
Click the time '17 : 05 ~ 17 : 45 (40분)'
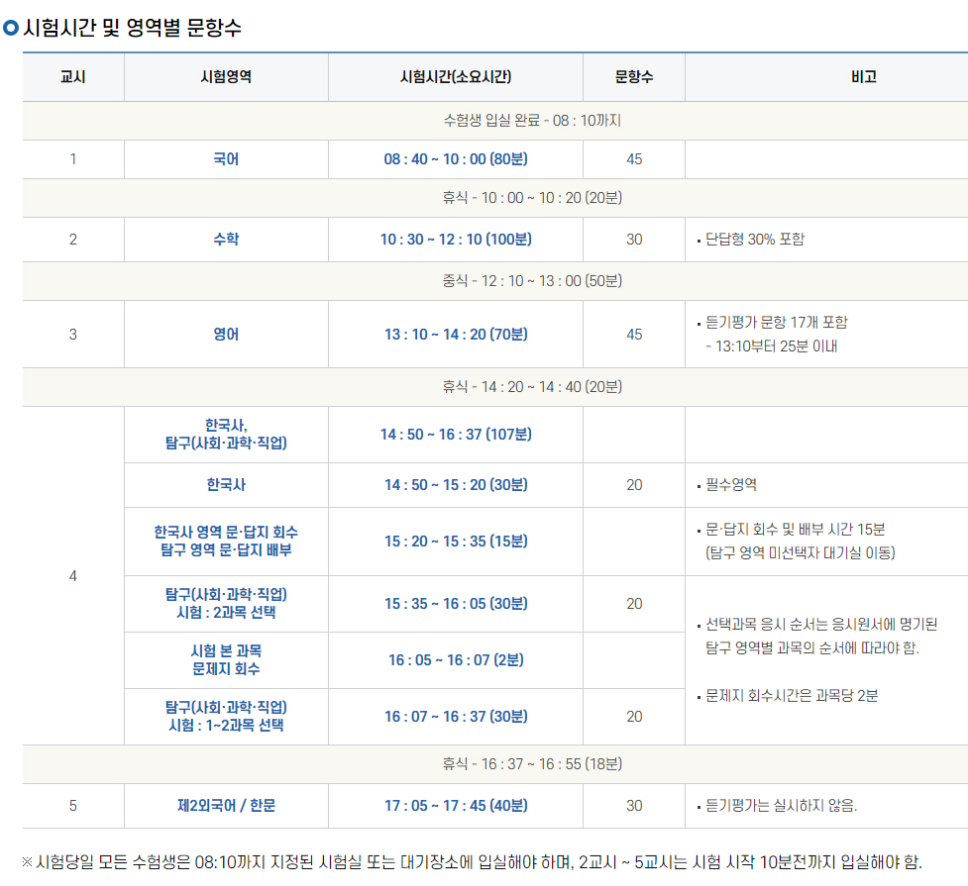point(456,806)
